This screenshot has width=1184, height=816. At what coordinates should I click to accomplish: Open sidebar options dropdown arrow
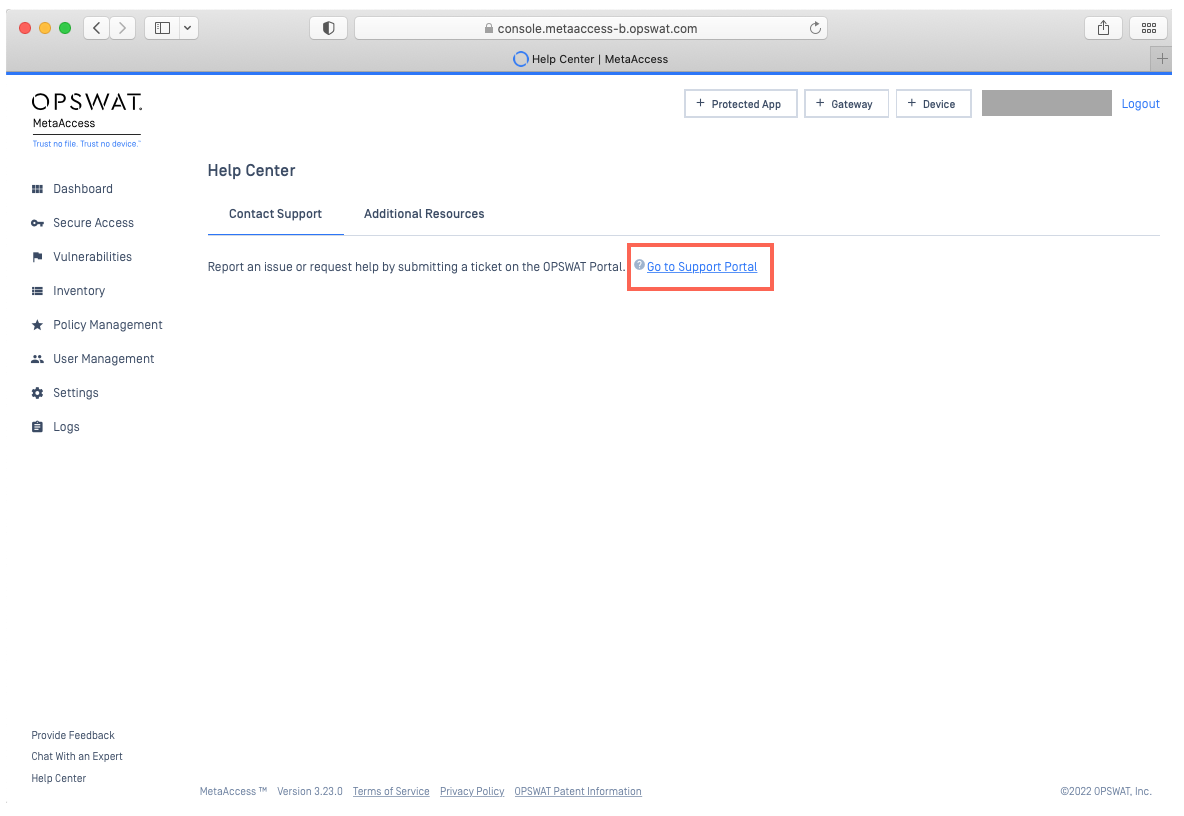coord(188,28)
